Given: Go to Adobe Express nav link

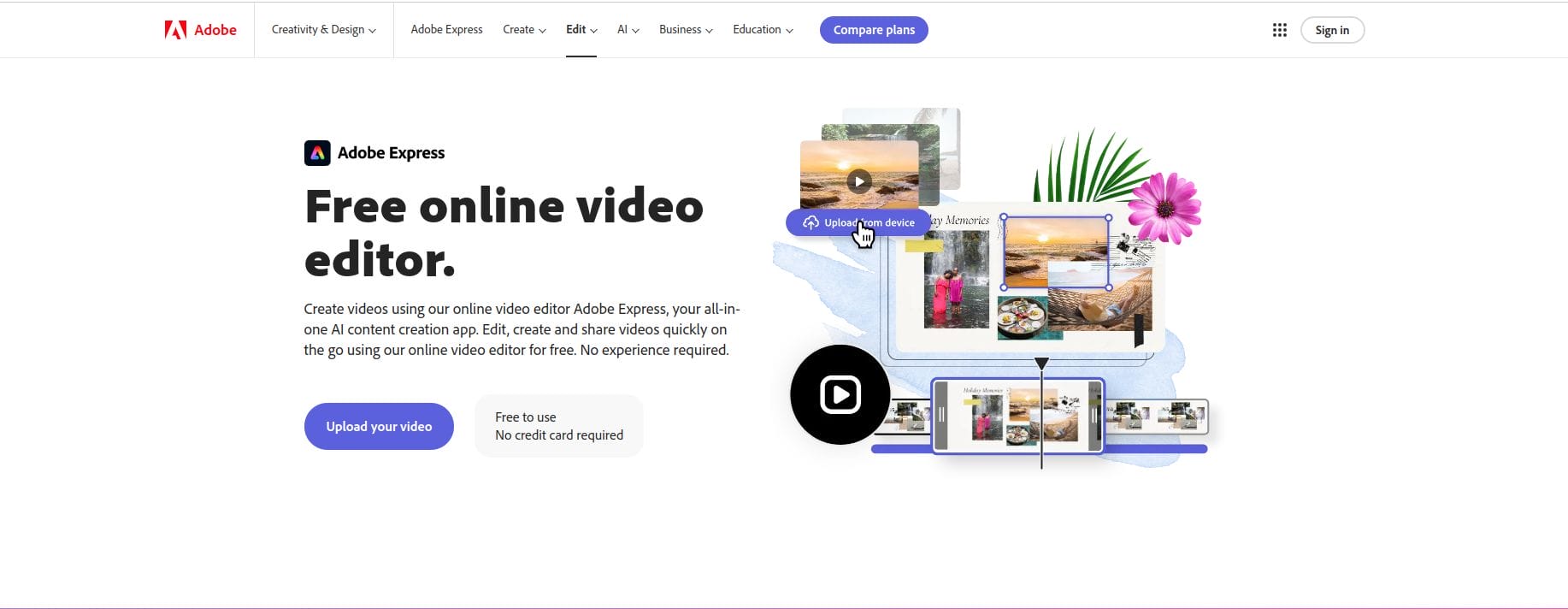Looking at the screenshot, I should coord(446,30).
